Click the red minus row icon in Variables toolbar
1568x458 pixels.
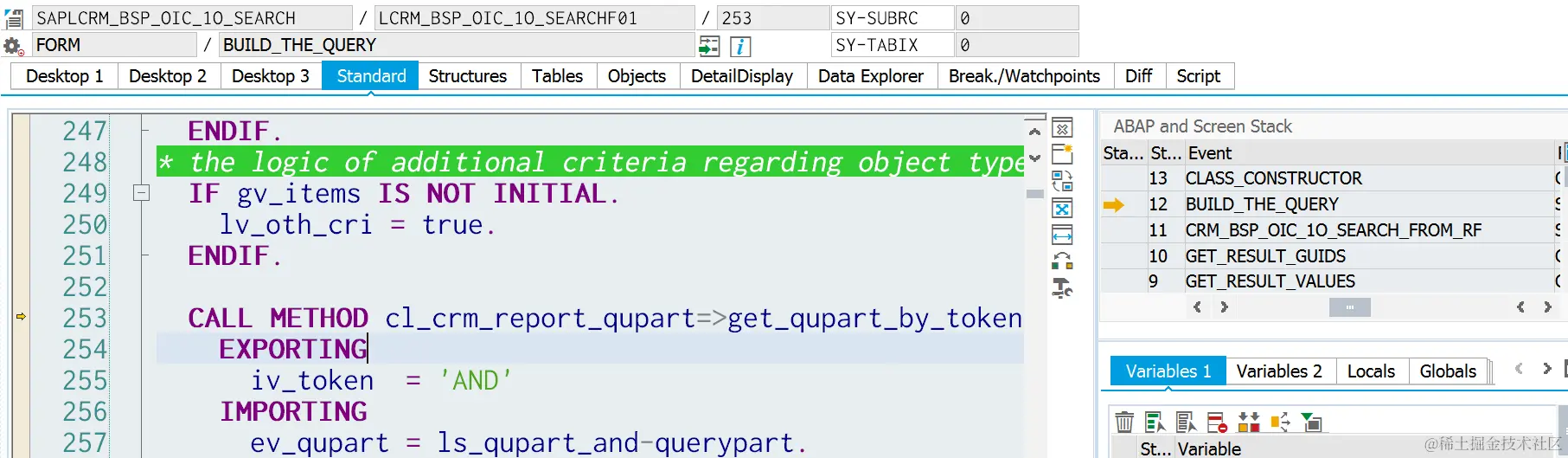click(x=1217, y=422)
